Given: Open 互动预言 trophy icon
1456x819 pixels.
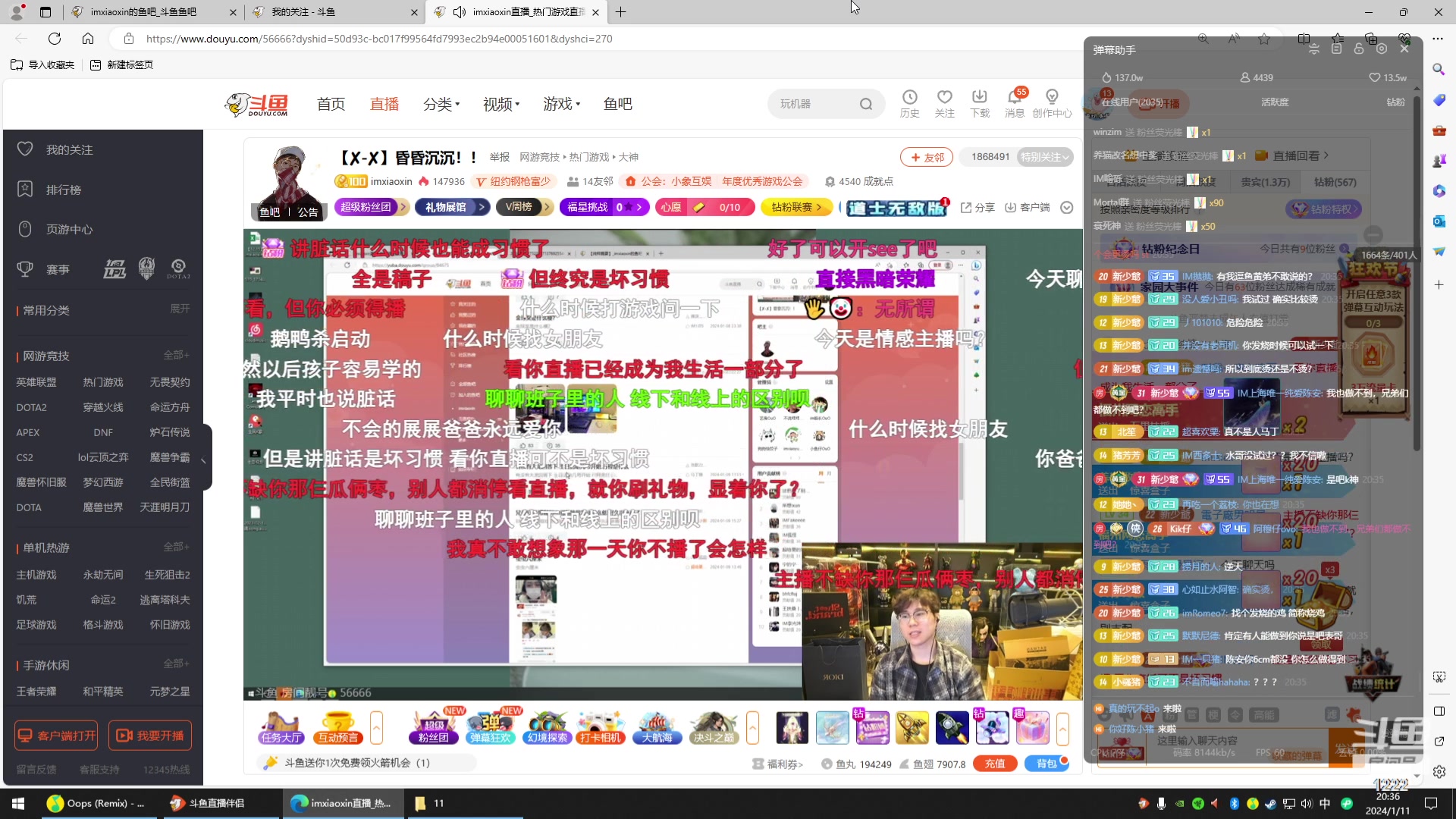Looking at the screenshot, I should click(x=338, y=727).
